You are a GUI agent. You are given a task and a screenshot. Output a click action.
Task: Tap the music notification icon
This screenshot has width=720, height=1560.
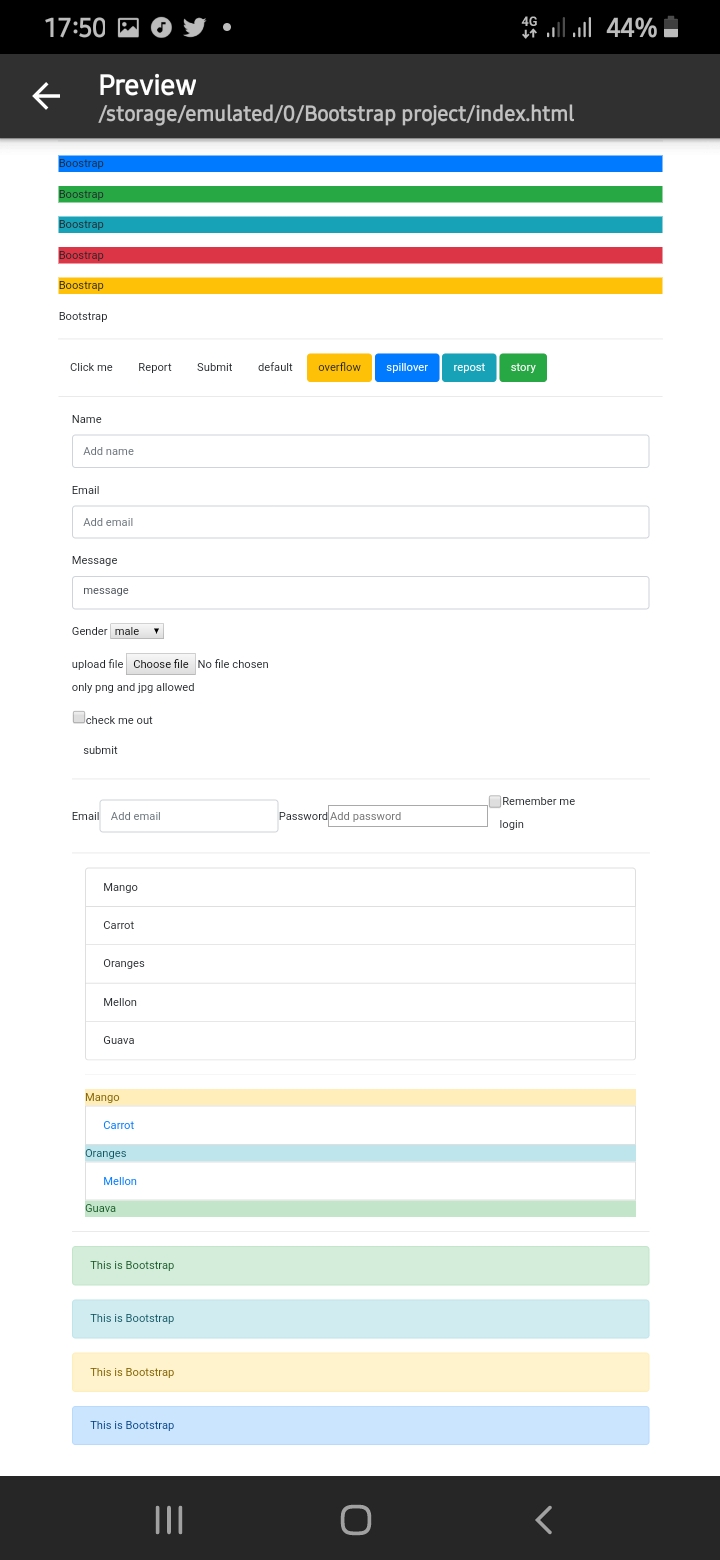tap(161, 28)
